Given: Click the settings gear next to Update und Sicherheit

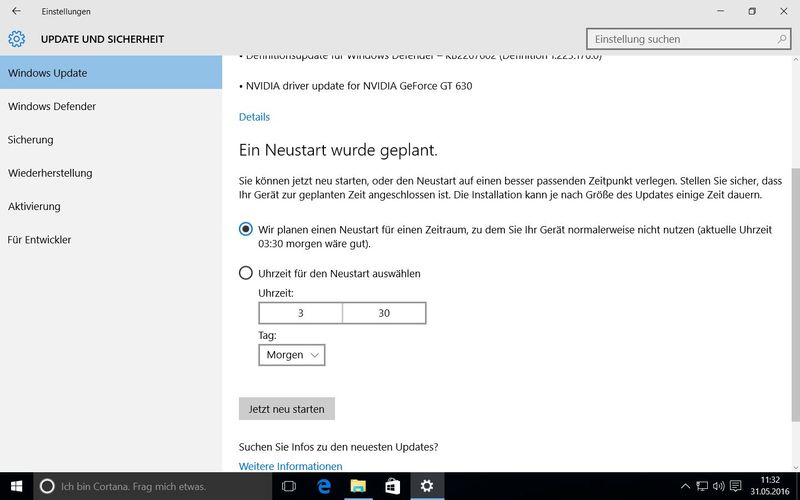Looking at the screenshot, I should (16, 39).
